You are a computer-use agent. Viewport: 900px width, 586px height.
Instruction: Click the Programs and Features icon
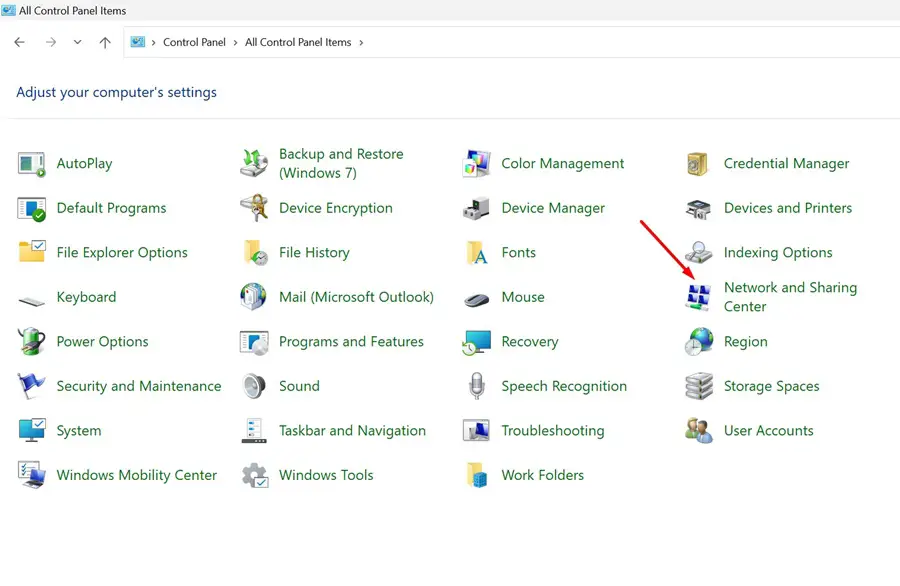(x=254, y=343)
